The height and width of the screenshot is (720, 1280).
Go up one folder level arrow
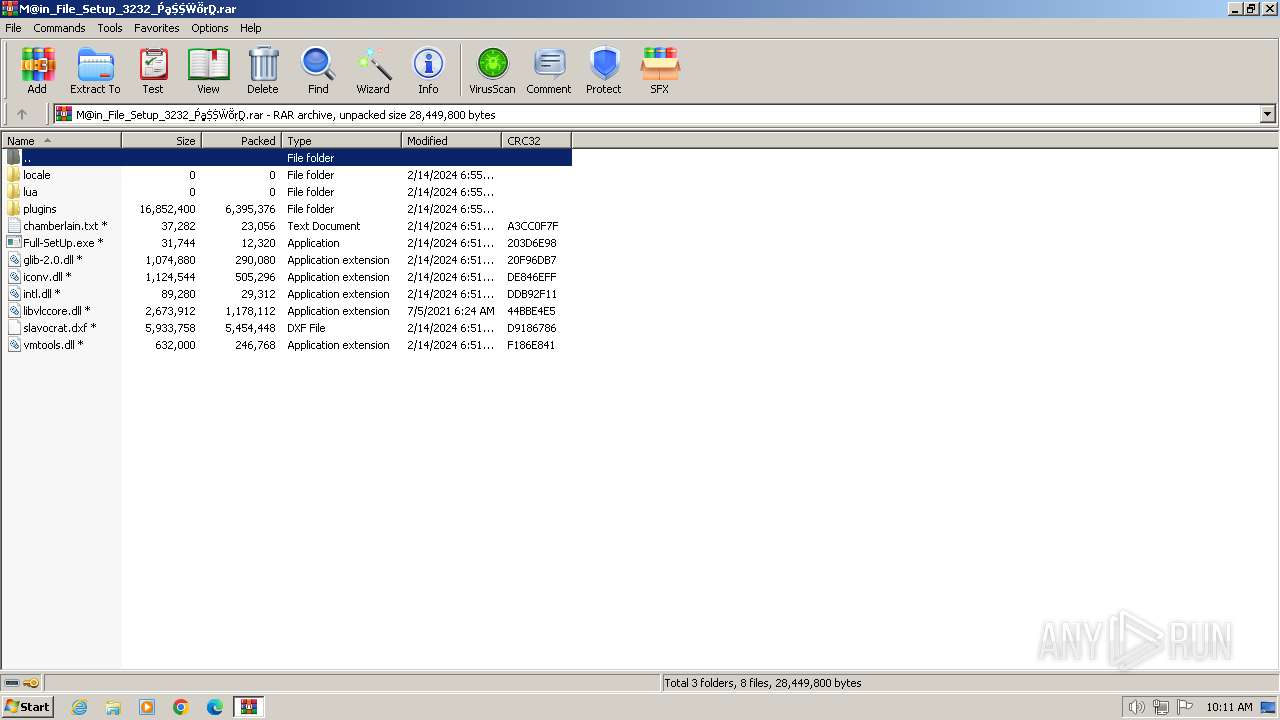pyautogui.click(x=22, y=115)
